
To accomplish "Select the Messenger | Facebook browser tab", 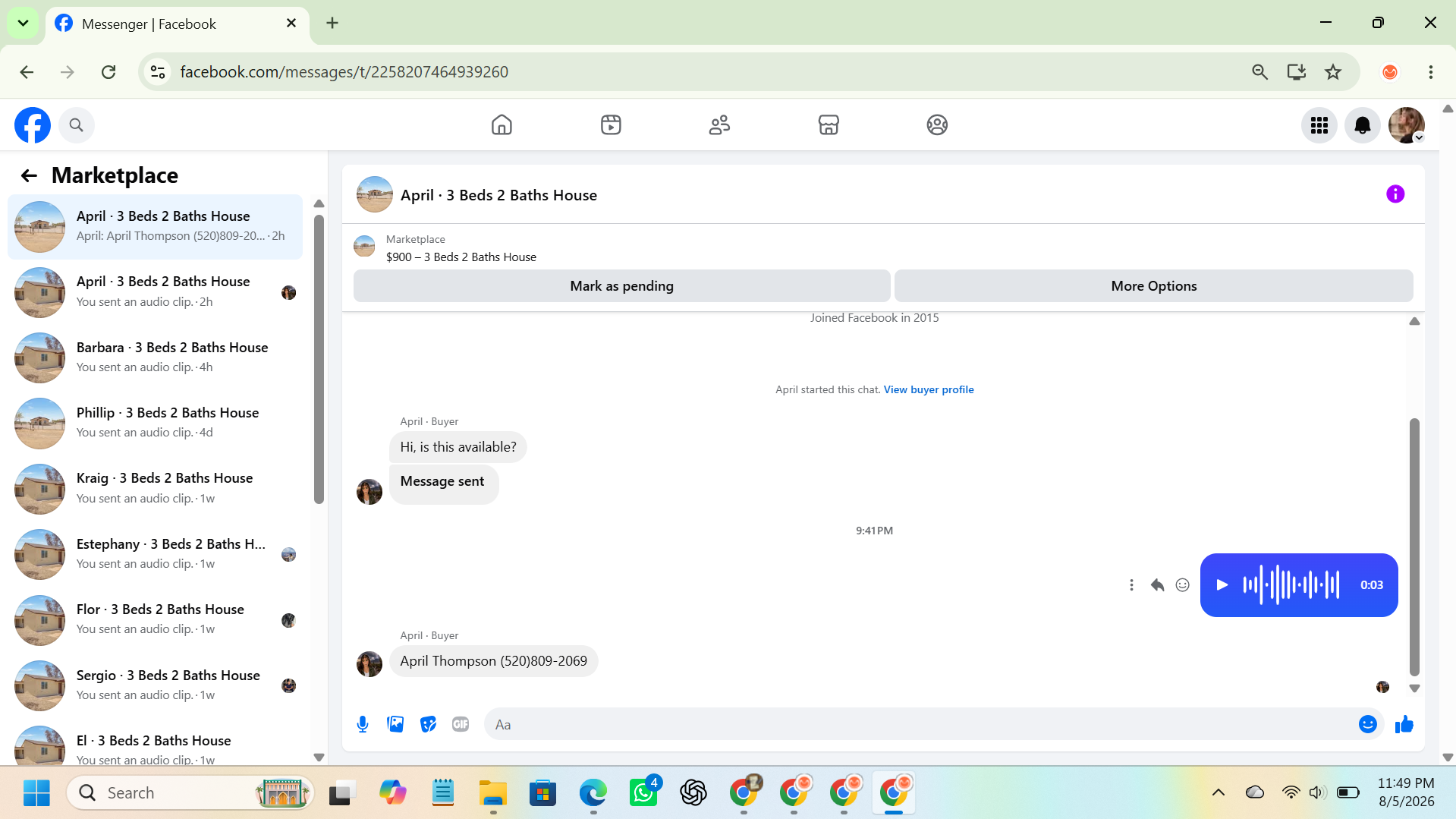I will (178, 24).
